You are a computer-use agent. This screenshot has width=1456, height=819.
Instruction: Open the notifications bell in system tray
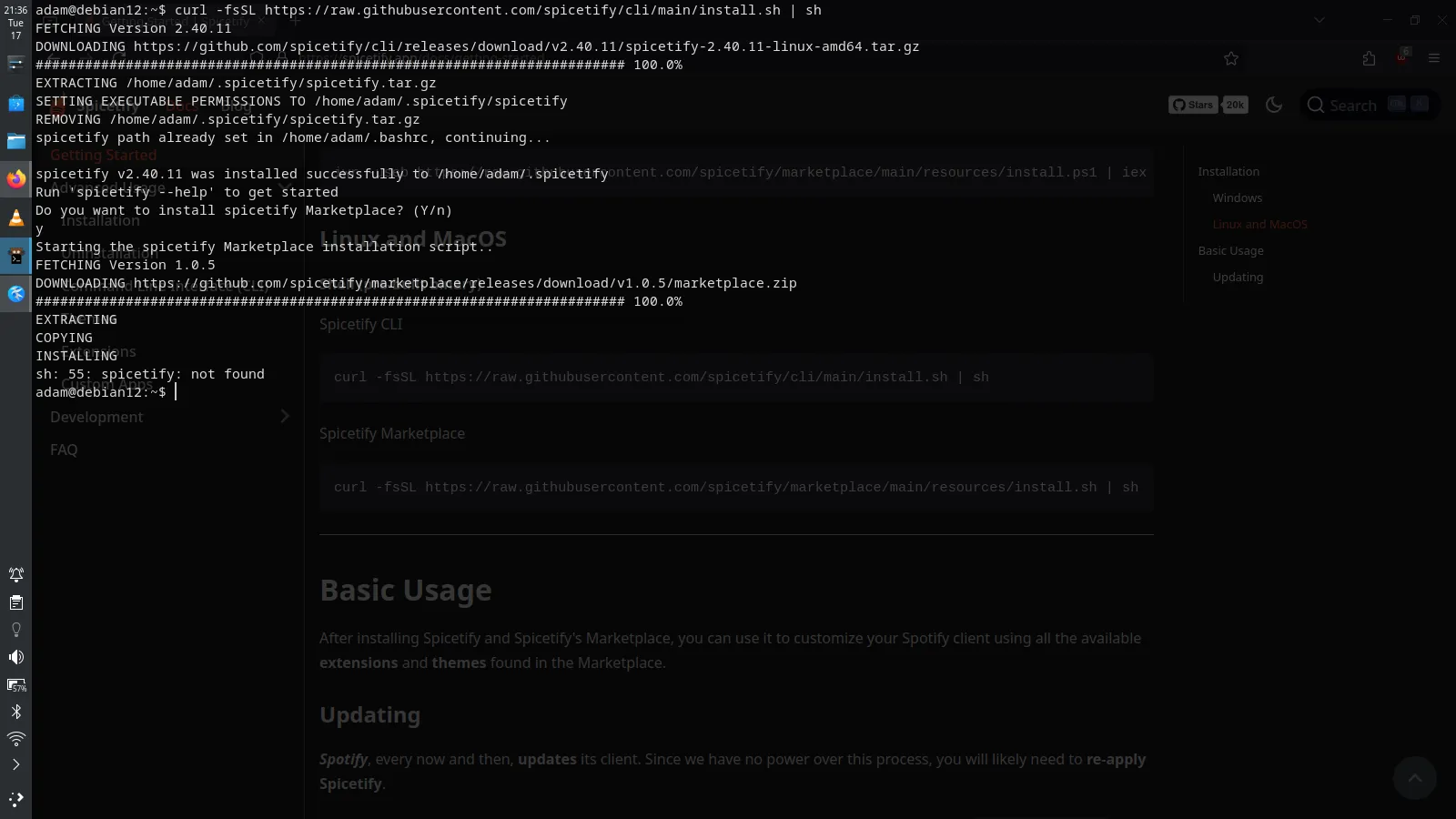click(16, 574)
